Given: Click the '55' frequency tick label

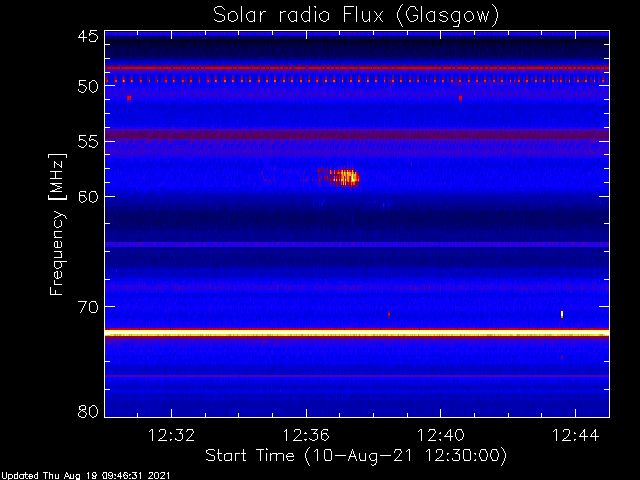Looking at the screenshot, I should (88, 142).
